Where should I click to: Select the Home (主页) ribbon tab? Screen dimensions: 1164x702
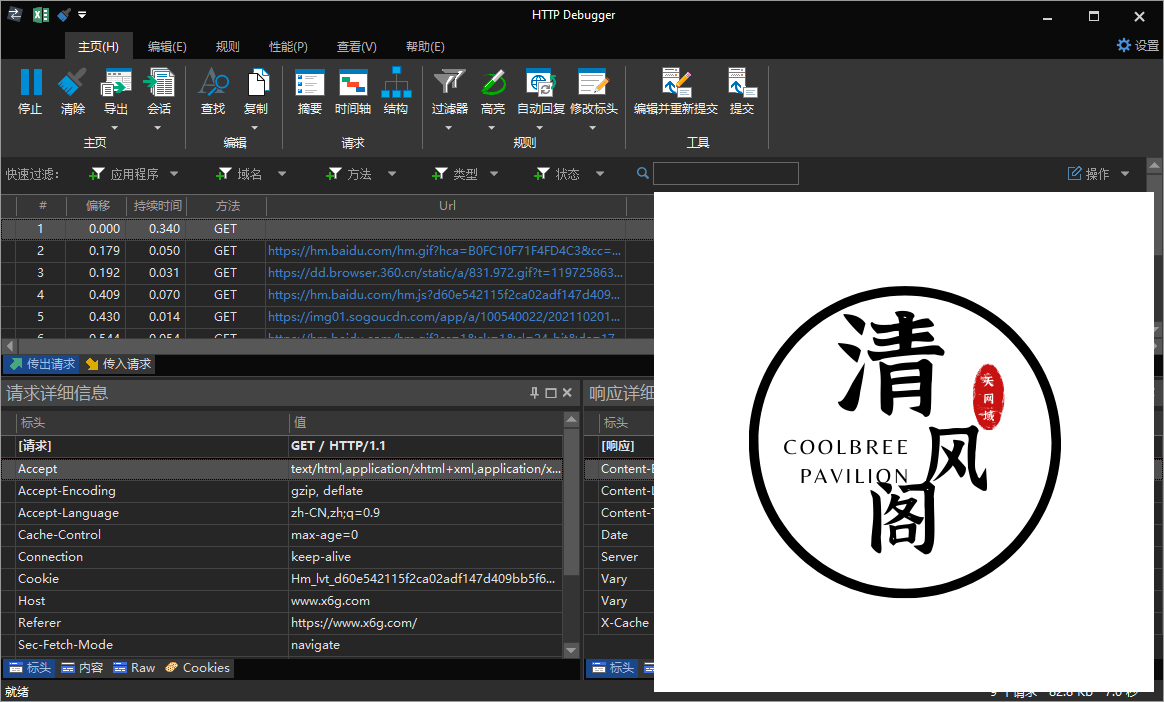pyautogui.click(x=99, y=46)
